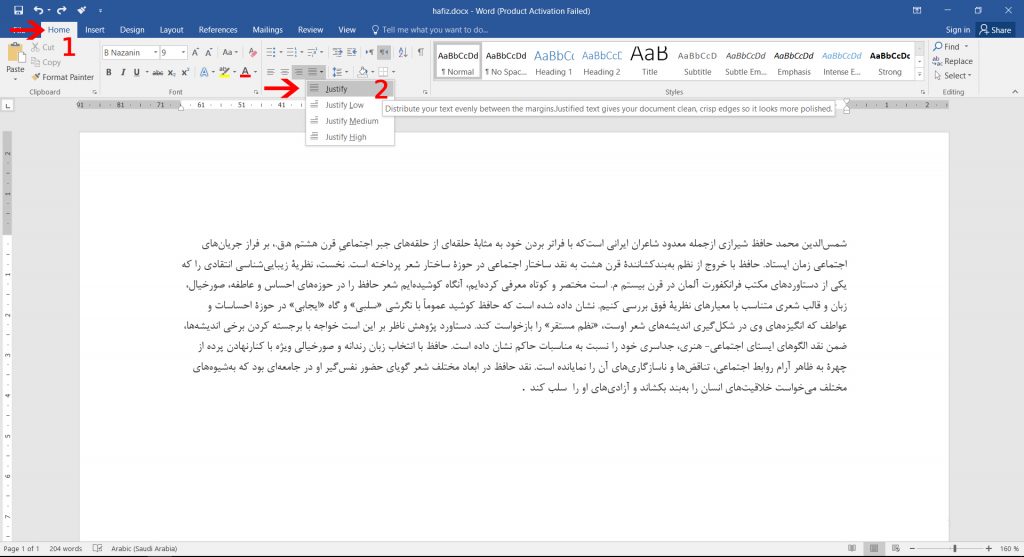
Task: Switch to the Design tab
Action: tap(132, 30)
